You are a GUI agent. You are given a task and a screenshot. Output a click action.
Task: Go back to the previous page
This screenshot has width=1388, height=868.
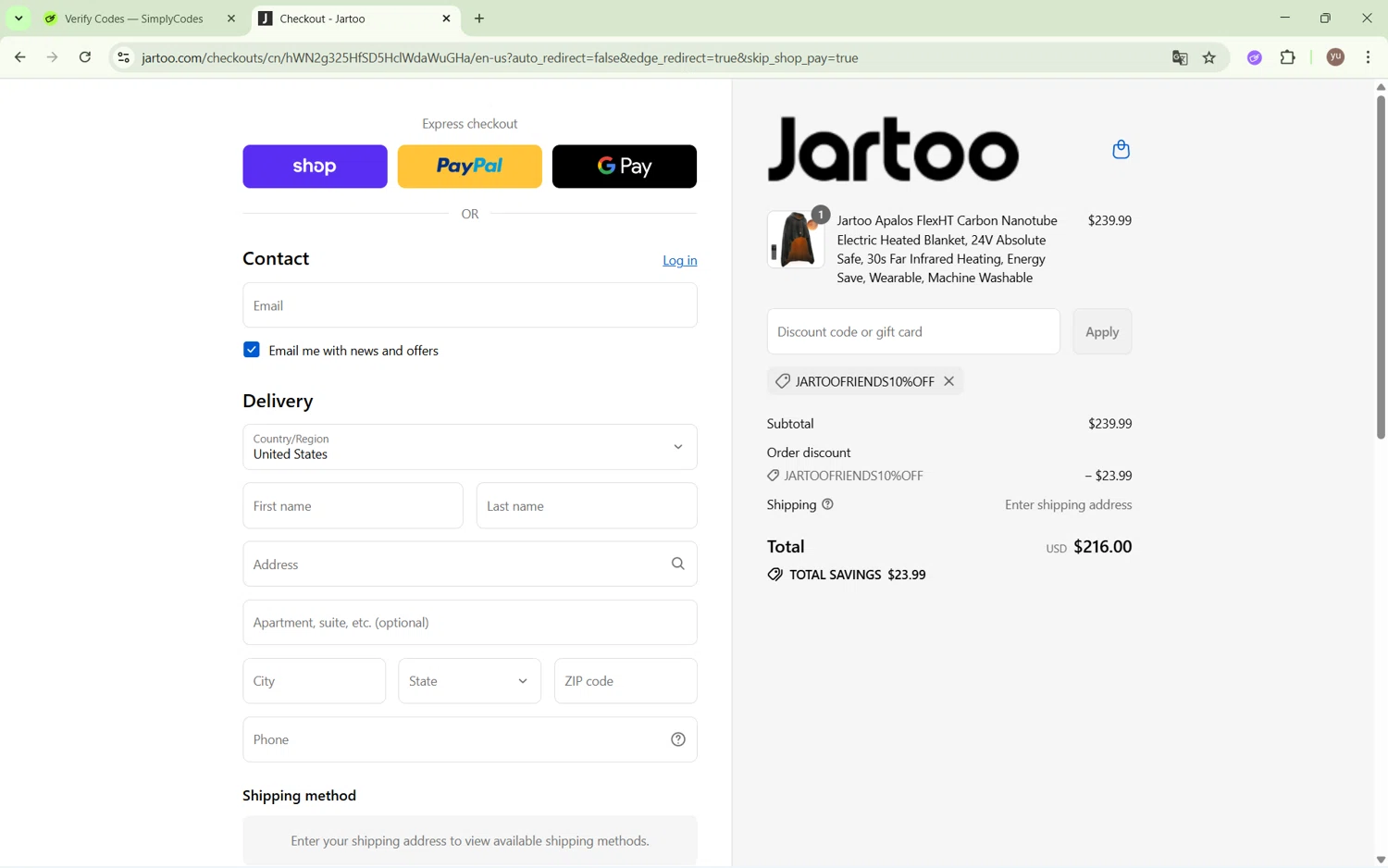[19, 57]
